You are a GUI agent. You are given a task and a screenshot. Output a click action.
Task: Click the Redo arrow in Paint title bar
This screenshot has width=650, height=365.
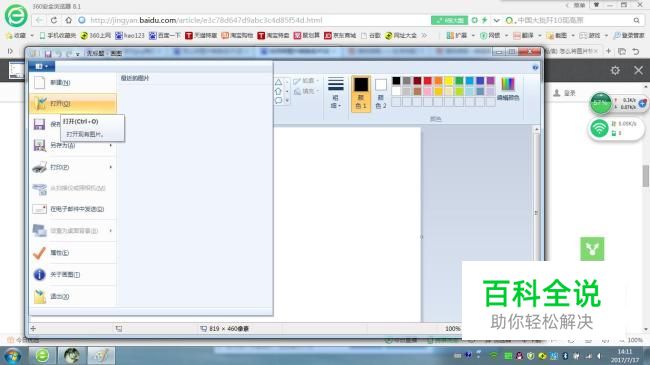point(69,54)
